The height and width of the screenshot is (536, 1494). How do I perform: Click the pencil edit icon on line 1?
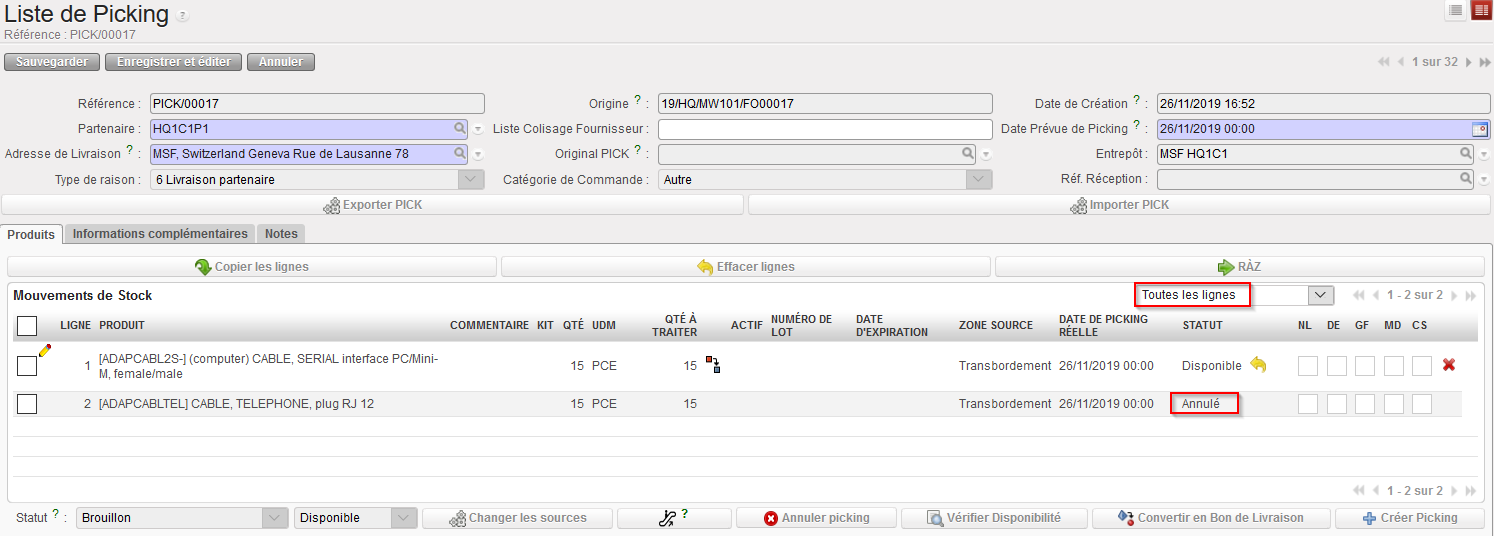[x=44, y=351]
